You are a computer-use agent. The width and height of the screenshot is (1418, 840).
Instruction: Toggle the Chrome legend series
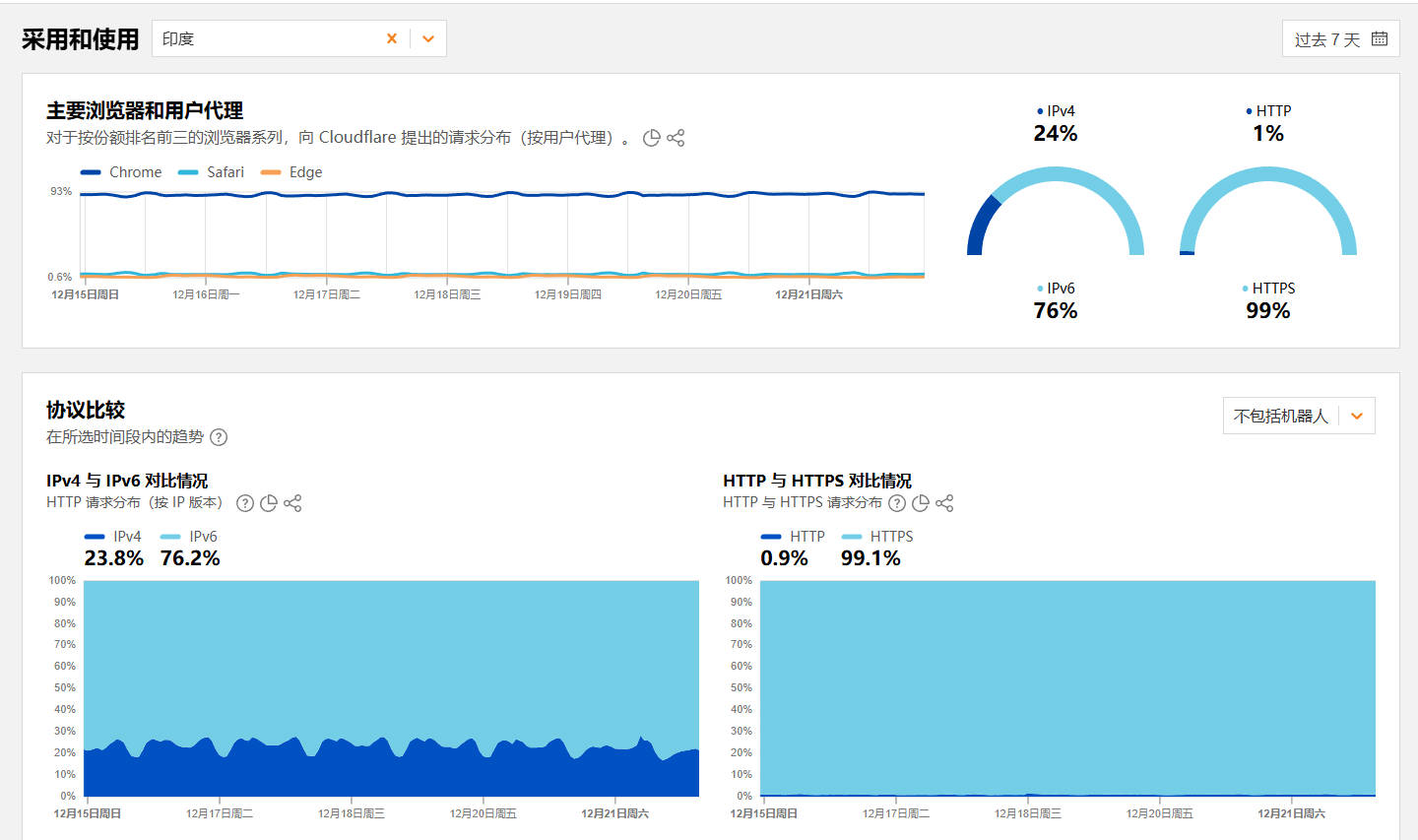click(121, 172)
